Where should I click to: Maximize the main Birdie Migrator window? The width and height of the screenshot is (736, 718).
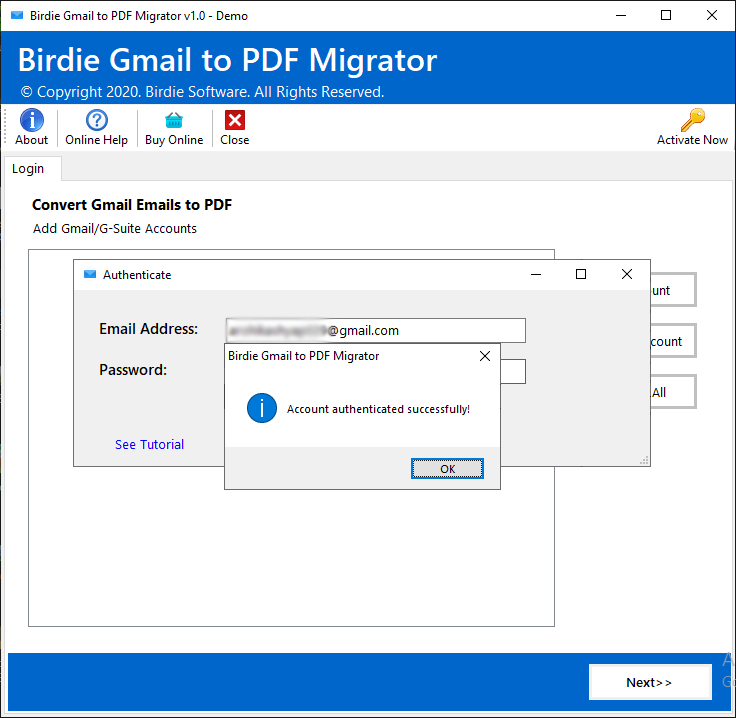[x=666, y=15]
